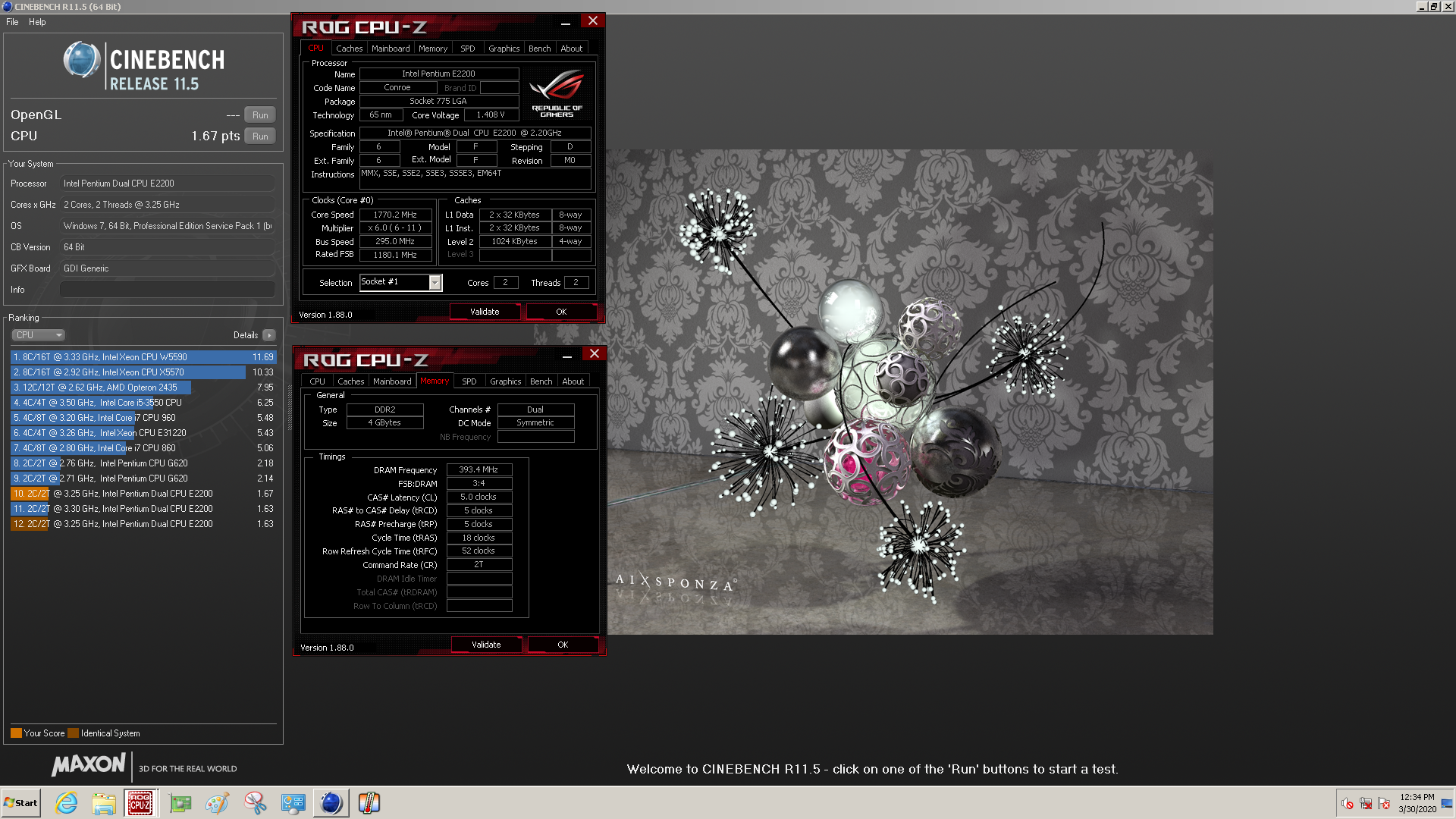The width and height of the screenshot is (1456, 819).
Task: Click the Details arrow button in Ranking
Action: click(x=269, y=335)
